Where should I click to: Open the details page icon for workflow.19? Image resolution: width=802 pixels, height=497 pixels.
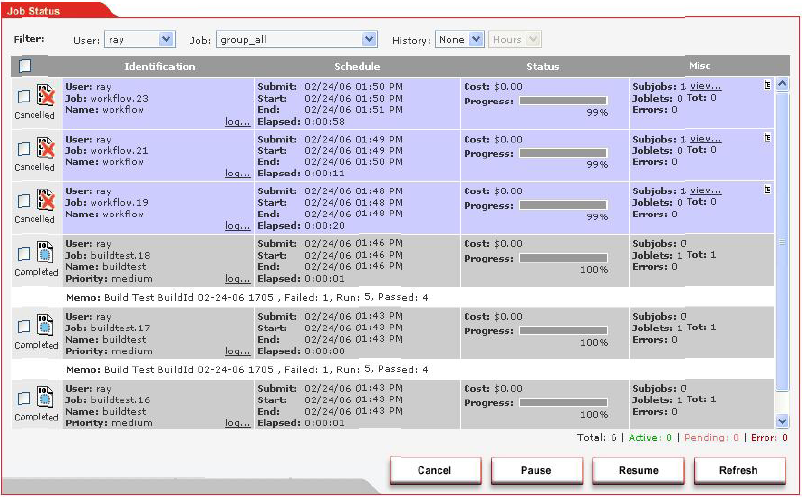point(767,190)
